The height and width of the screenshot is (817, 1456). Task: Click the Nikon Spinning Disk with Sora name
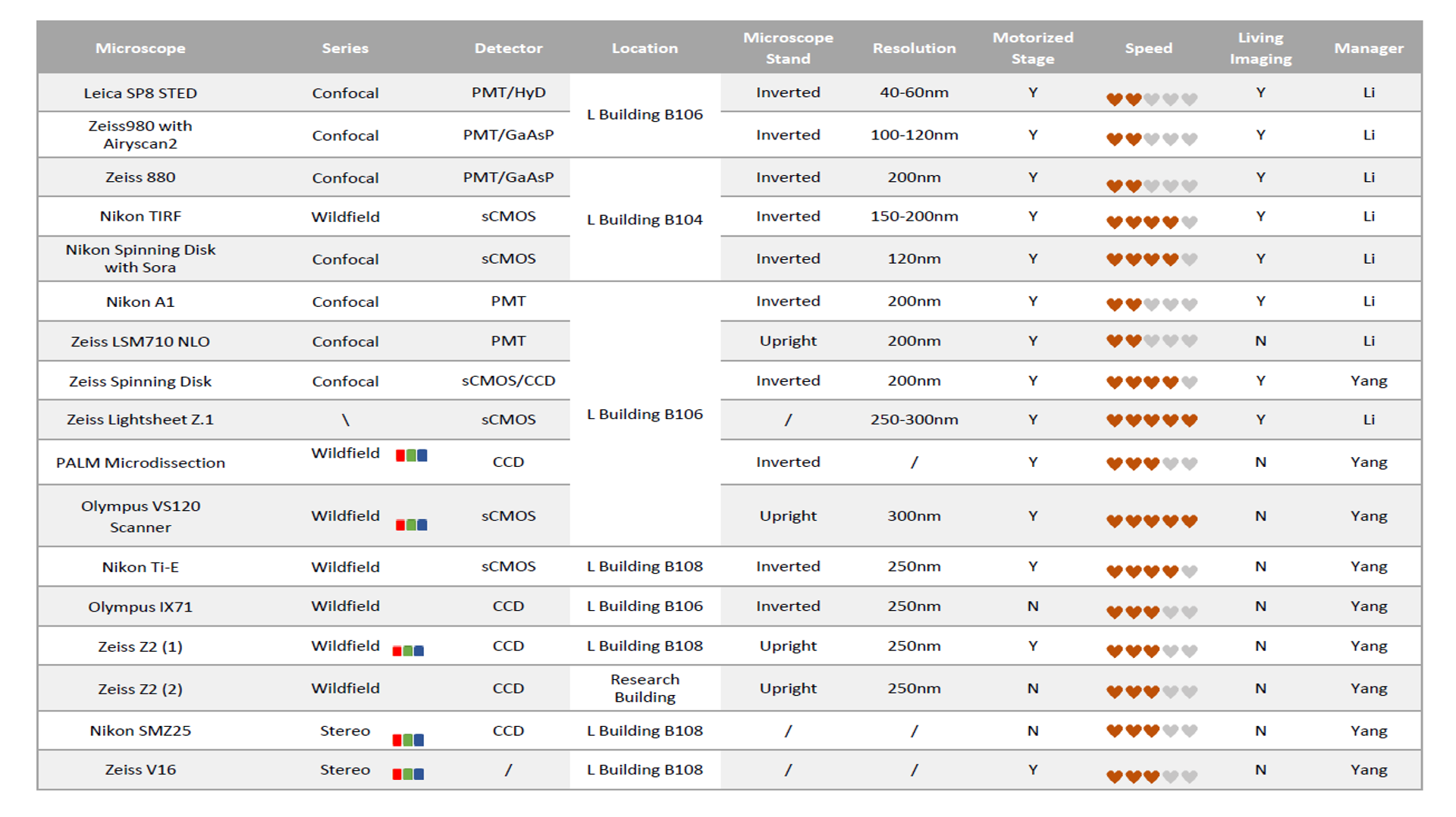[x=140, y=258]
